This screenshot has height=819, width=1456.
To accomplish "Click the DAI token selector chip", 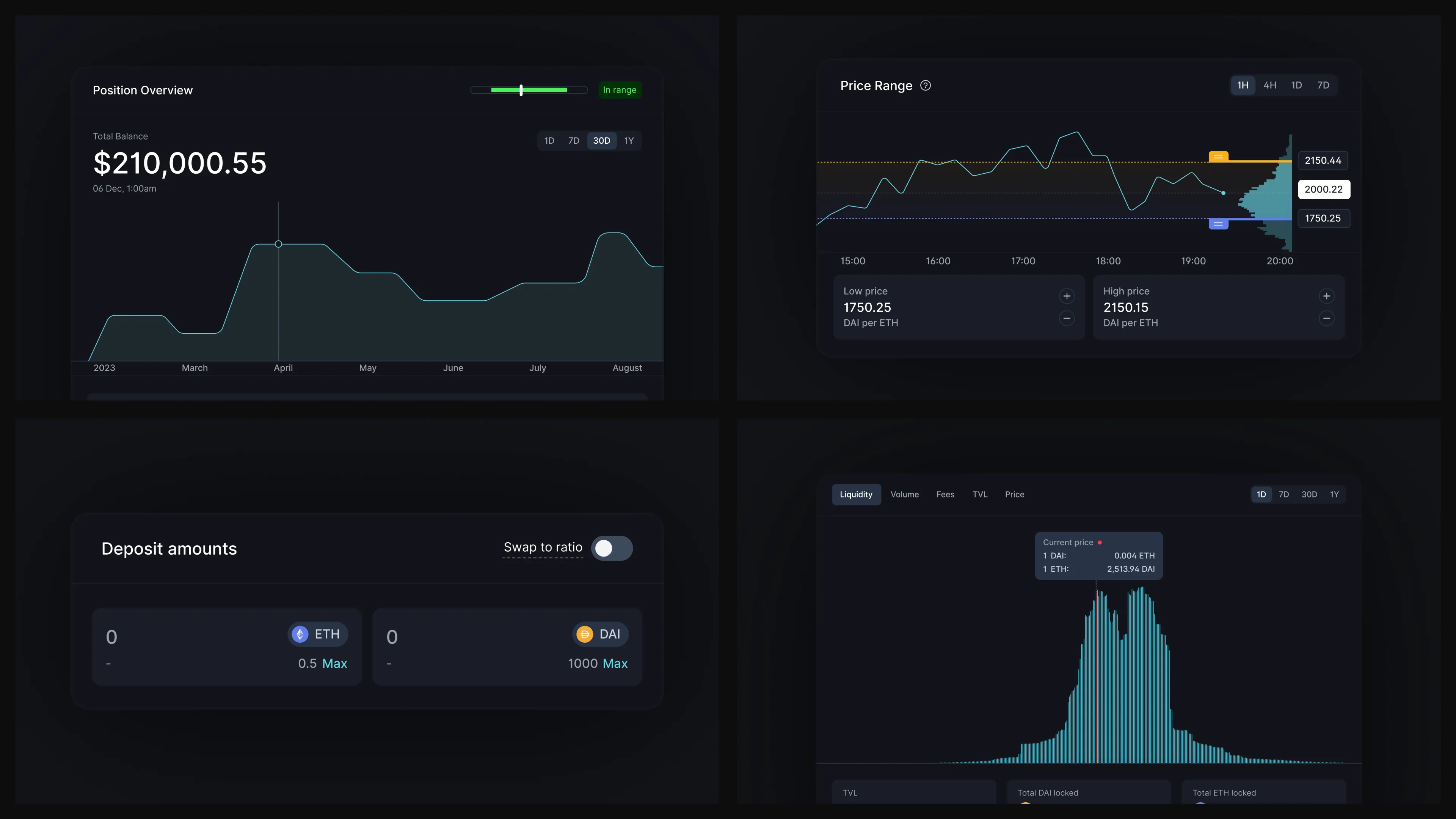I will pos(600,634).
